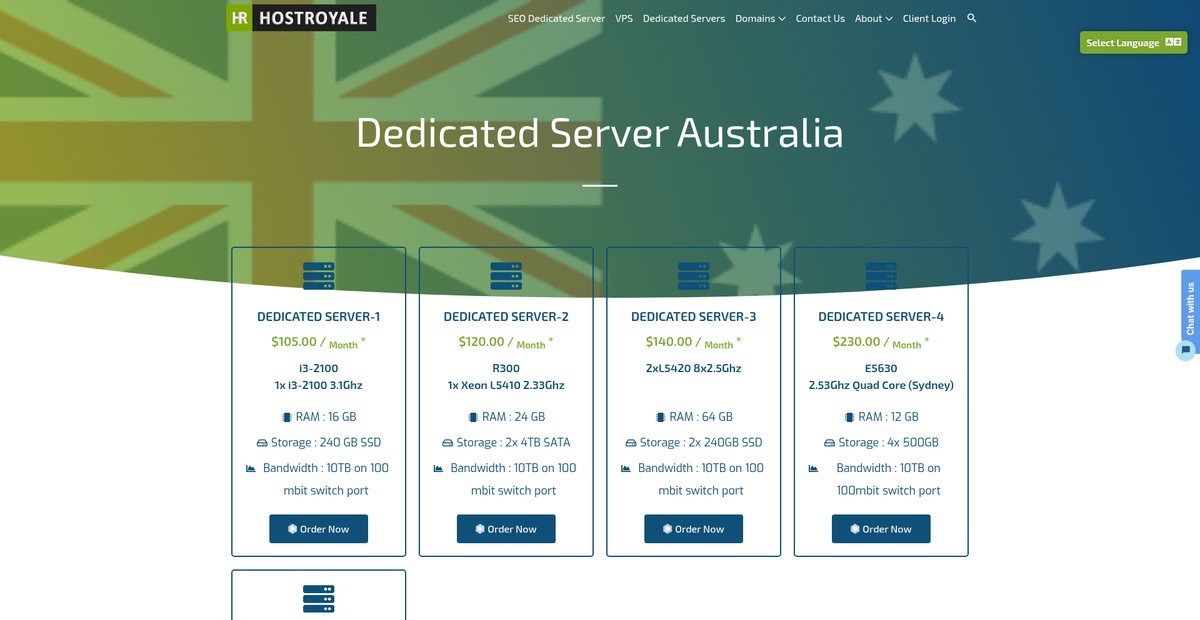This screenshot has height=620, width=1200.
Task: Click storage drive icon in Dedicated Server-1
Action: pyautogui.click(x=262, y=443)
